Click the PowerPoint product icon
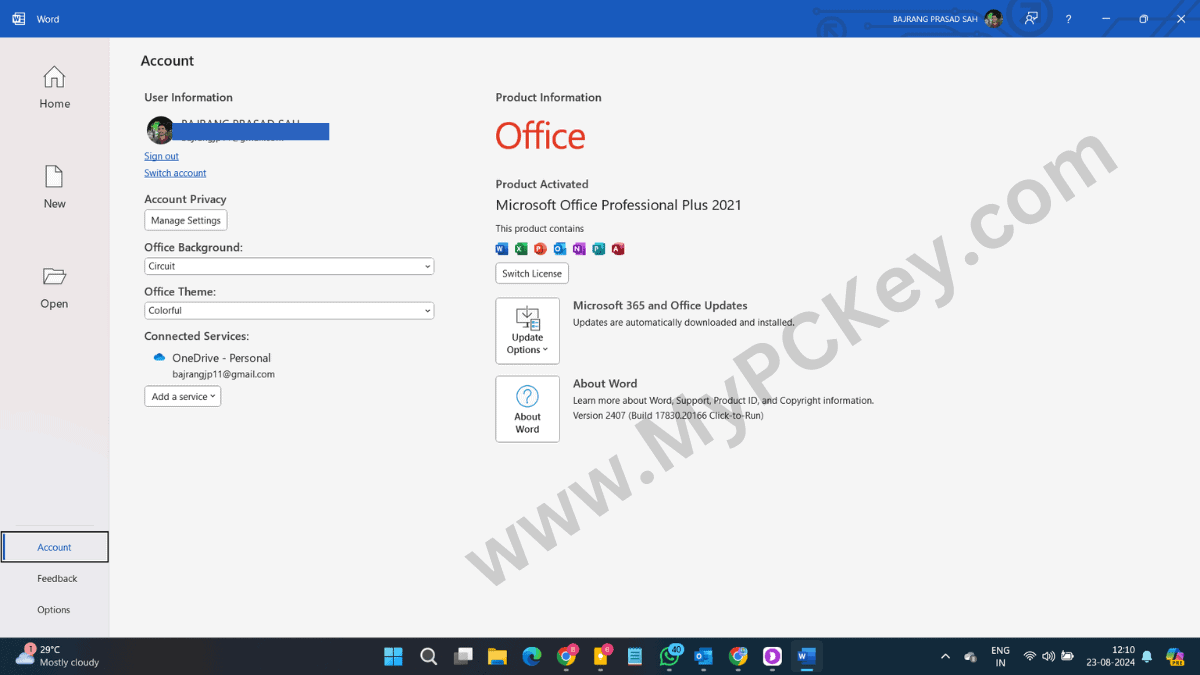 pos(540,248)
